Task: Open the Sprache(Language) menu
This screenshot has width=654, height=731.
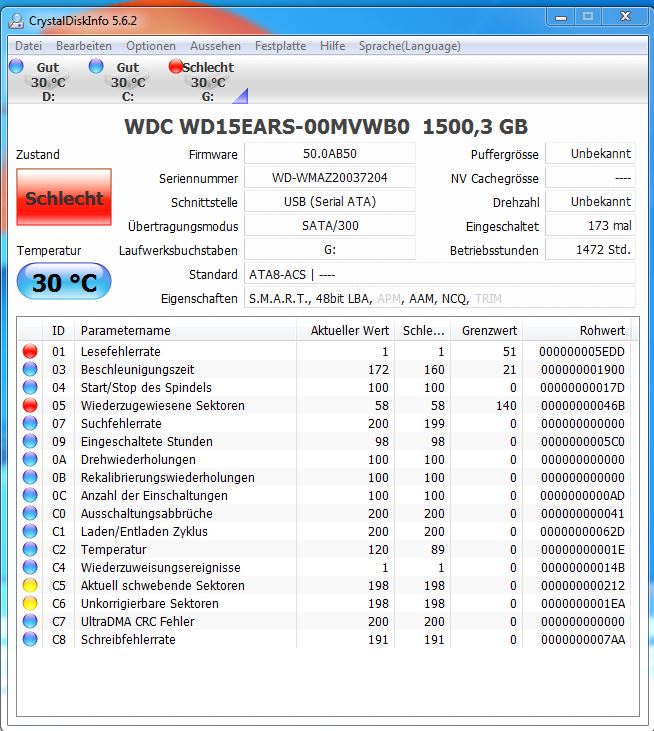Action: pyautogui.click(x=410, y=46)
